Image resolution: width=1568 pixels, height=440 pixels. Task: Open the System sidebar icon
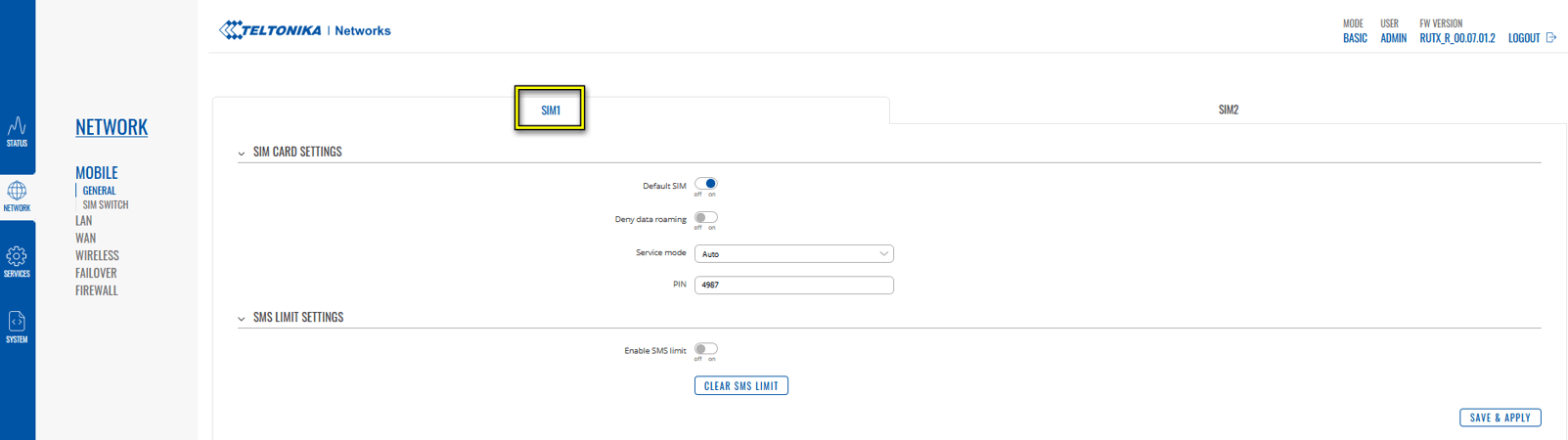17,323
